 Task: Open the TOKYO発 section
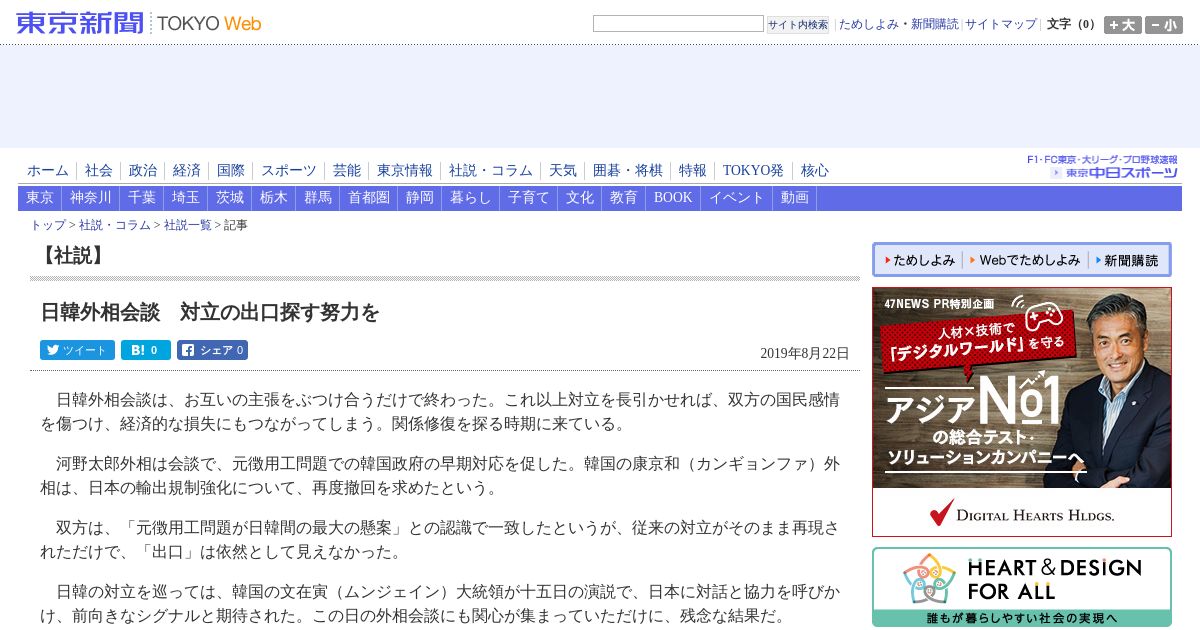[754, 171]
